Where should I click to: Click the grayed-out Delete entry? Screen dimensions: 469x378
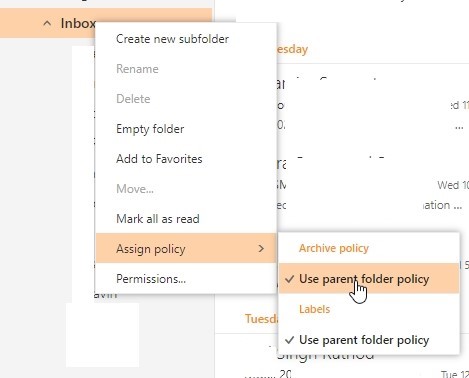click(x=133, y=99)
